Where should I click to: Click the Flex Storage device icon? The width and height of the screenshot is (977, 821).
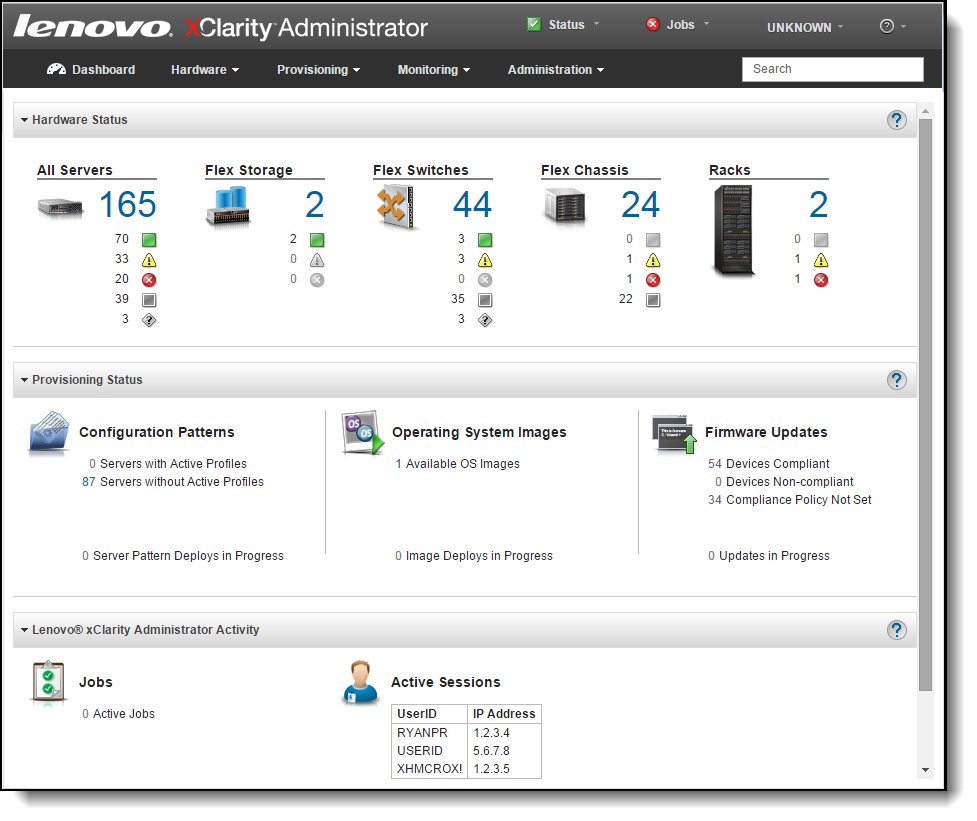tap(228, 206)
